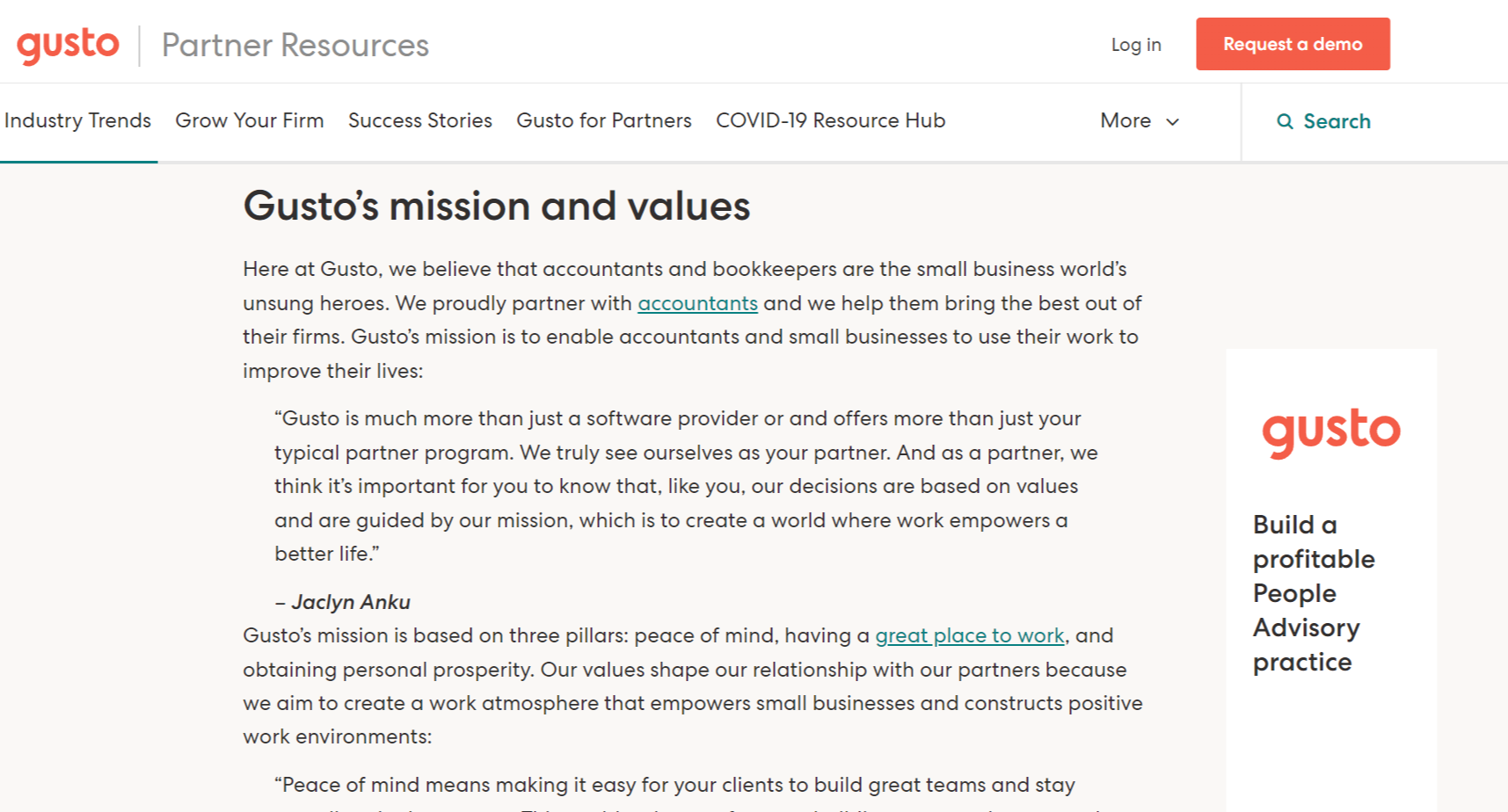The image size is (1508, 812).
Task: Click the search magnifier icon
Action: [x=1285, y=121]
